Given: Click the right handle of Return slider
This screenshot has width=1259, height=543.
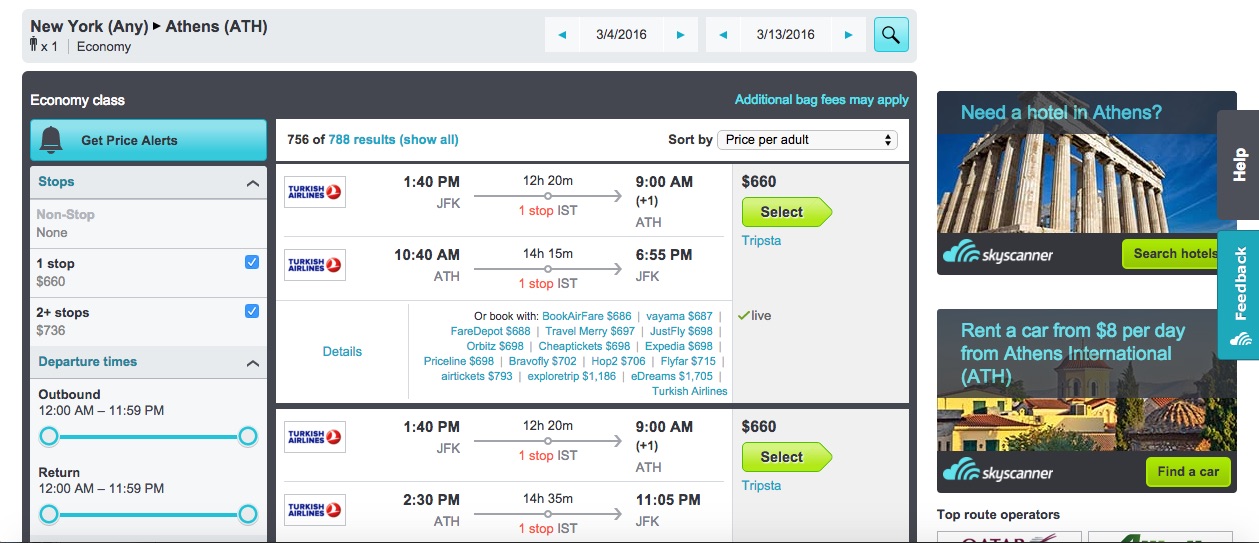Looking at the screenshot, I should [x=248, y=514].
